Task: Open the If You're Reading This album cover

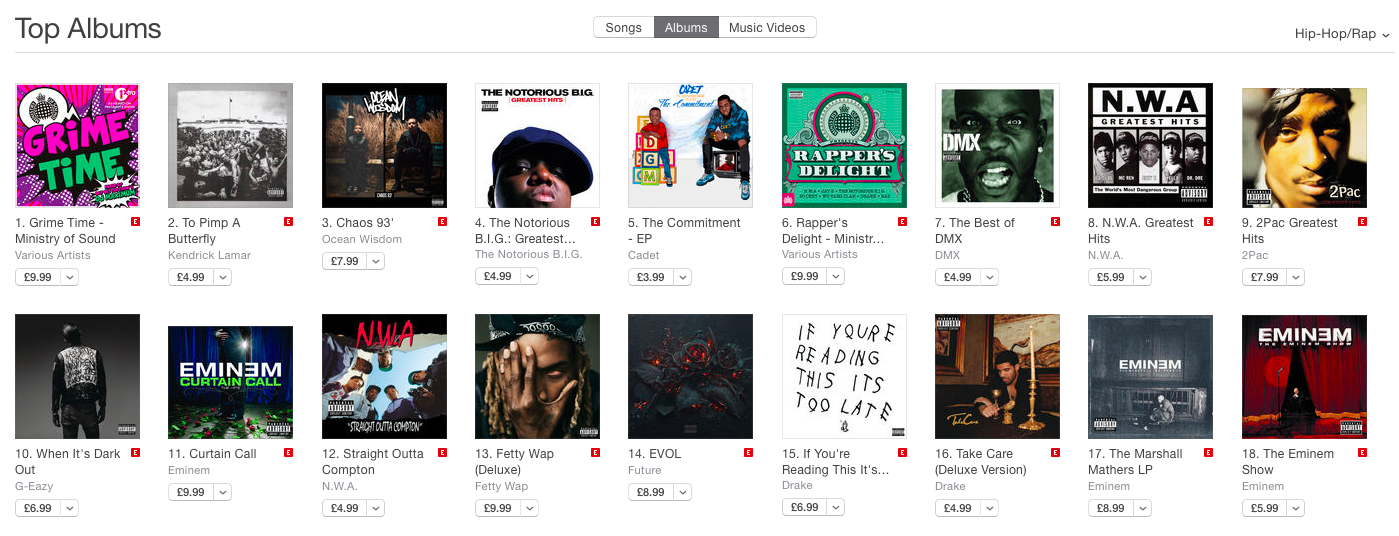Action: coord(844,376)
